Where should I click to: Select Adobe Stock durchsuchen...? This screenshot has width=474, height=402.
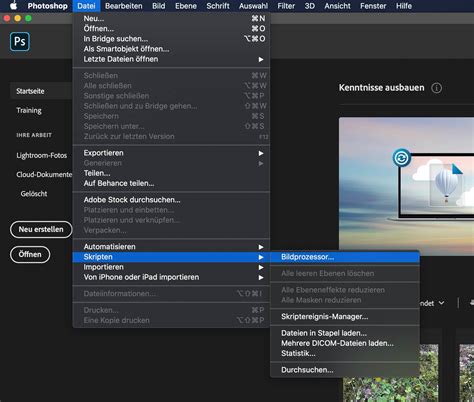171,200
